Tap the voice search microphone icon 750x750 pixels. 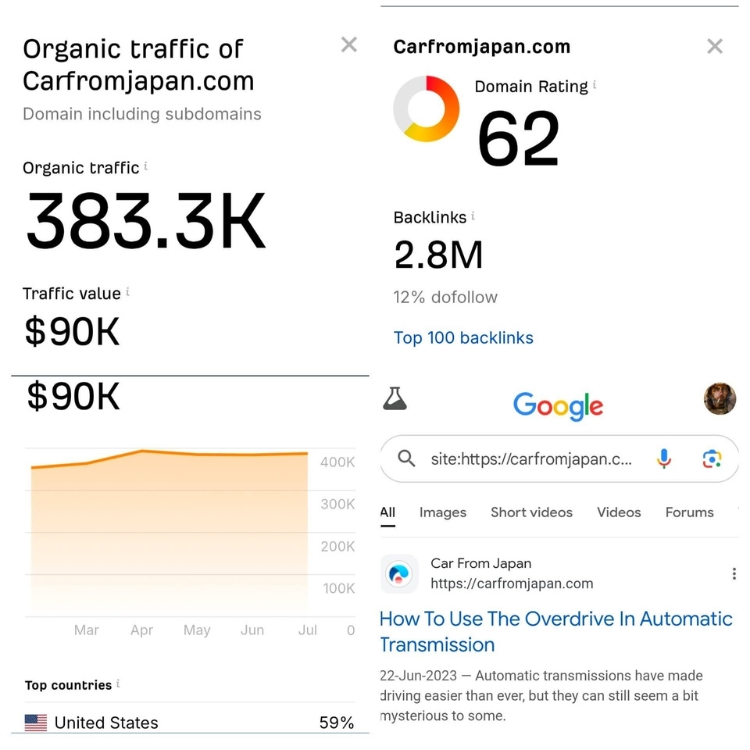tap(663, 459)
